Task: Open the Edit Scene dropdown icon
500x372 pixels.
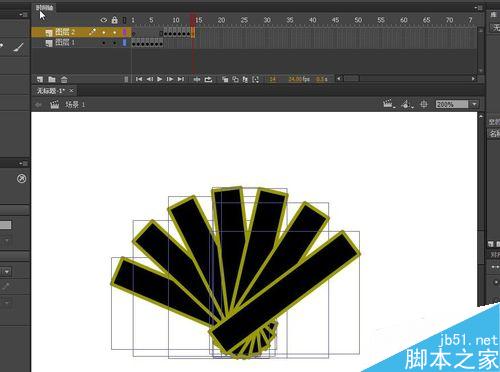Action: 388,104
